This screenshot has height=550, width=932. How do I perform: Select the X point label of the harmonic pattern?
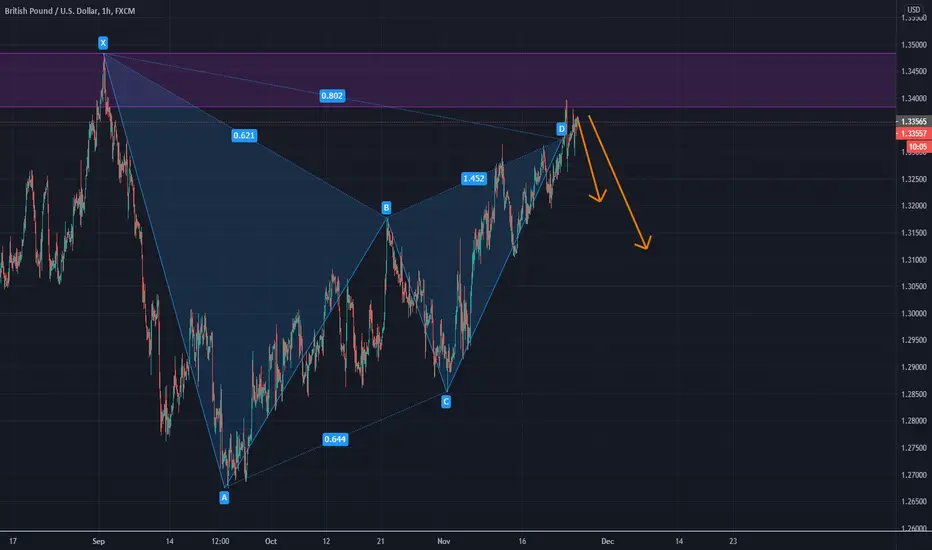[x=103, y=43]
